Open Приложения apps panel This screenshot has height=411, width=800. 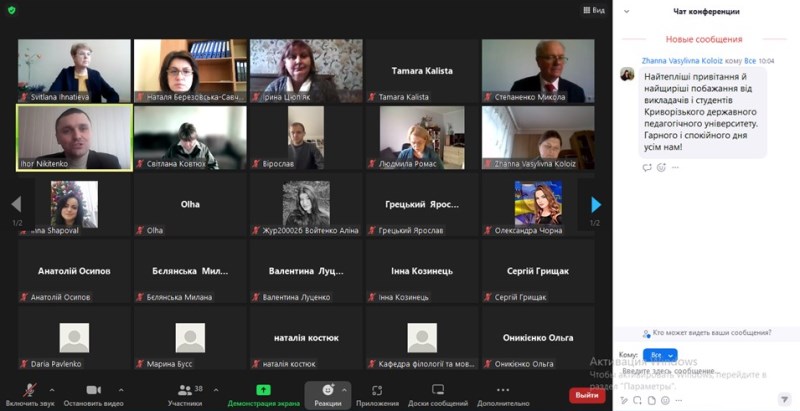(377, 395)
